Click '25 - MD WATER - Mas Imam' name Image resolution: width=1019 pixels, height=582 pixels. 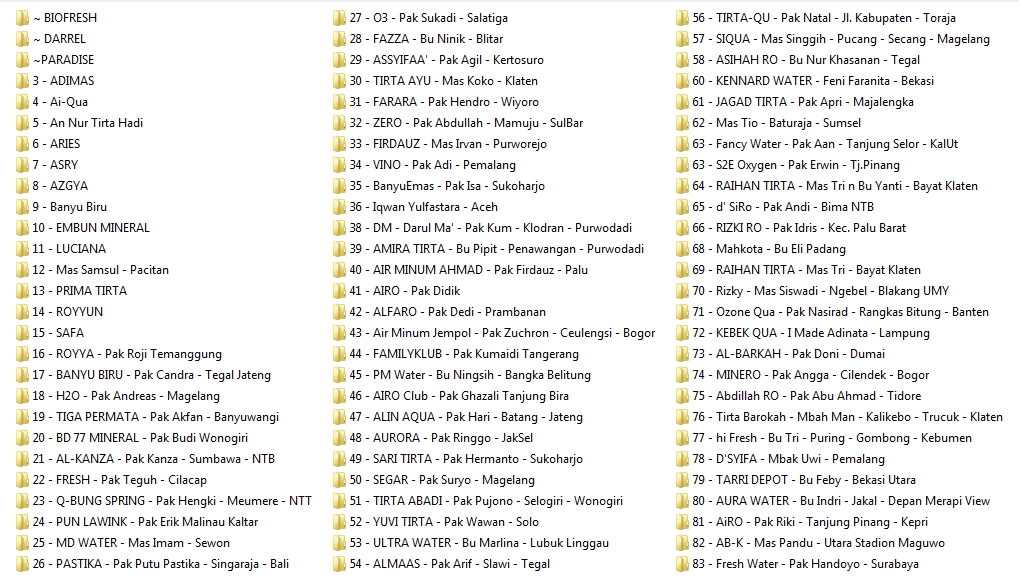131,543
